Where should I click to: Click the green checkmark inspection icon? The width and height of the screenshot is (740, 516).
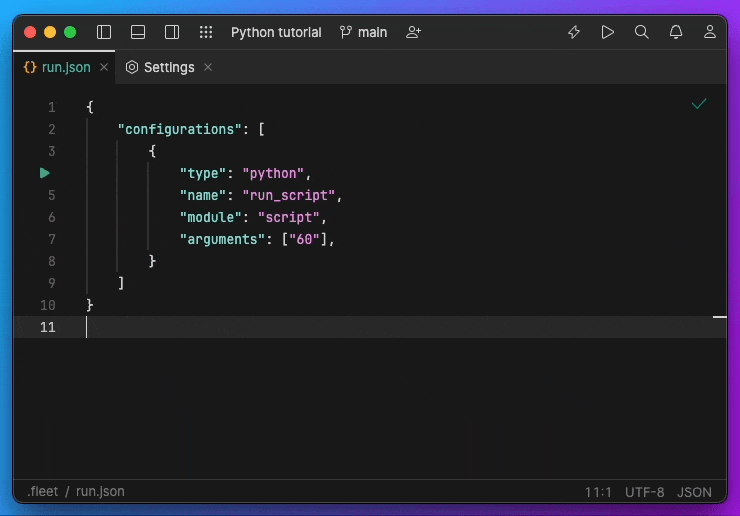click(699, 104)
